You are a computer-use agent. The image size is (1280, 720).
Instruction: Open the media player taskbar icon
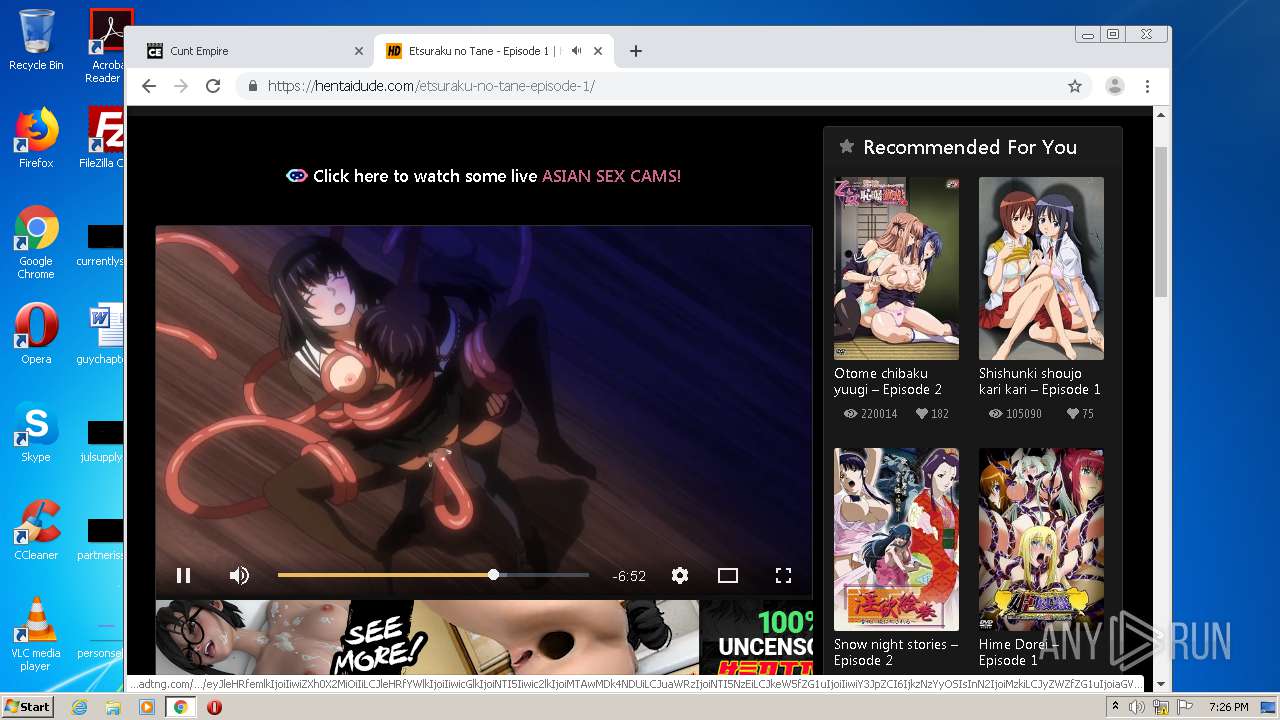click(147, 707)
